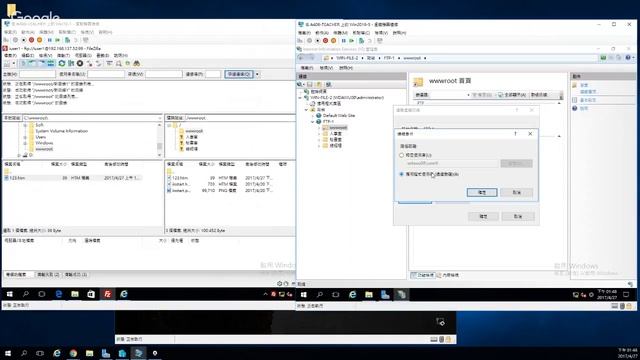Open local site path dropdown
The height and width of the screenshot is (360, 640).
click(160, 118)
